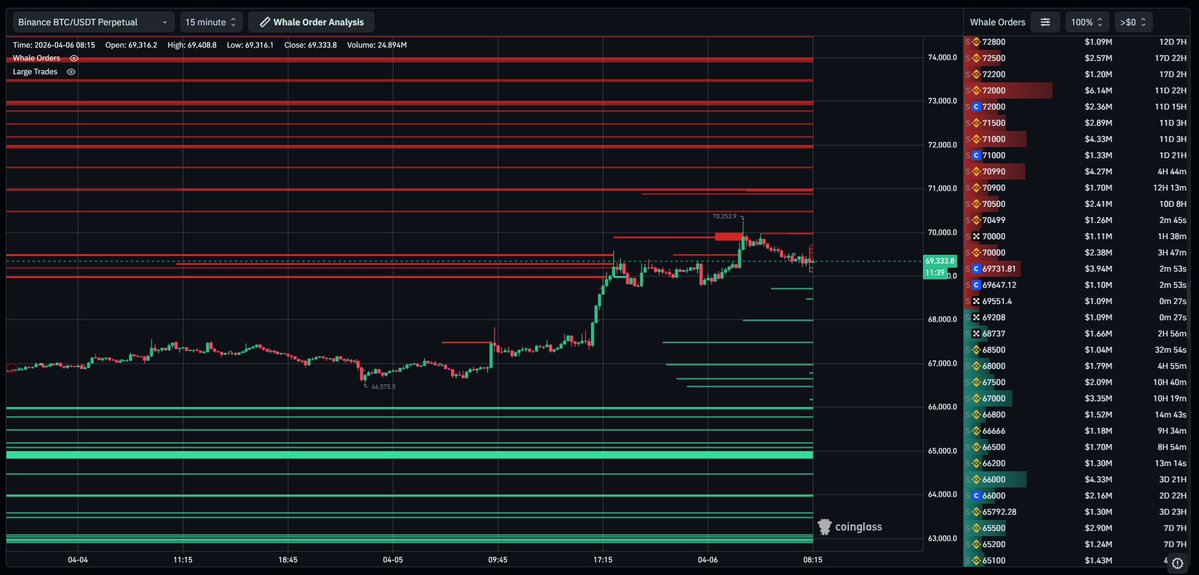Click the Close: 69,333.8 readout in the chart header
Viewport: 1199px width, 575px height.
point(310,45)
